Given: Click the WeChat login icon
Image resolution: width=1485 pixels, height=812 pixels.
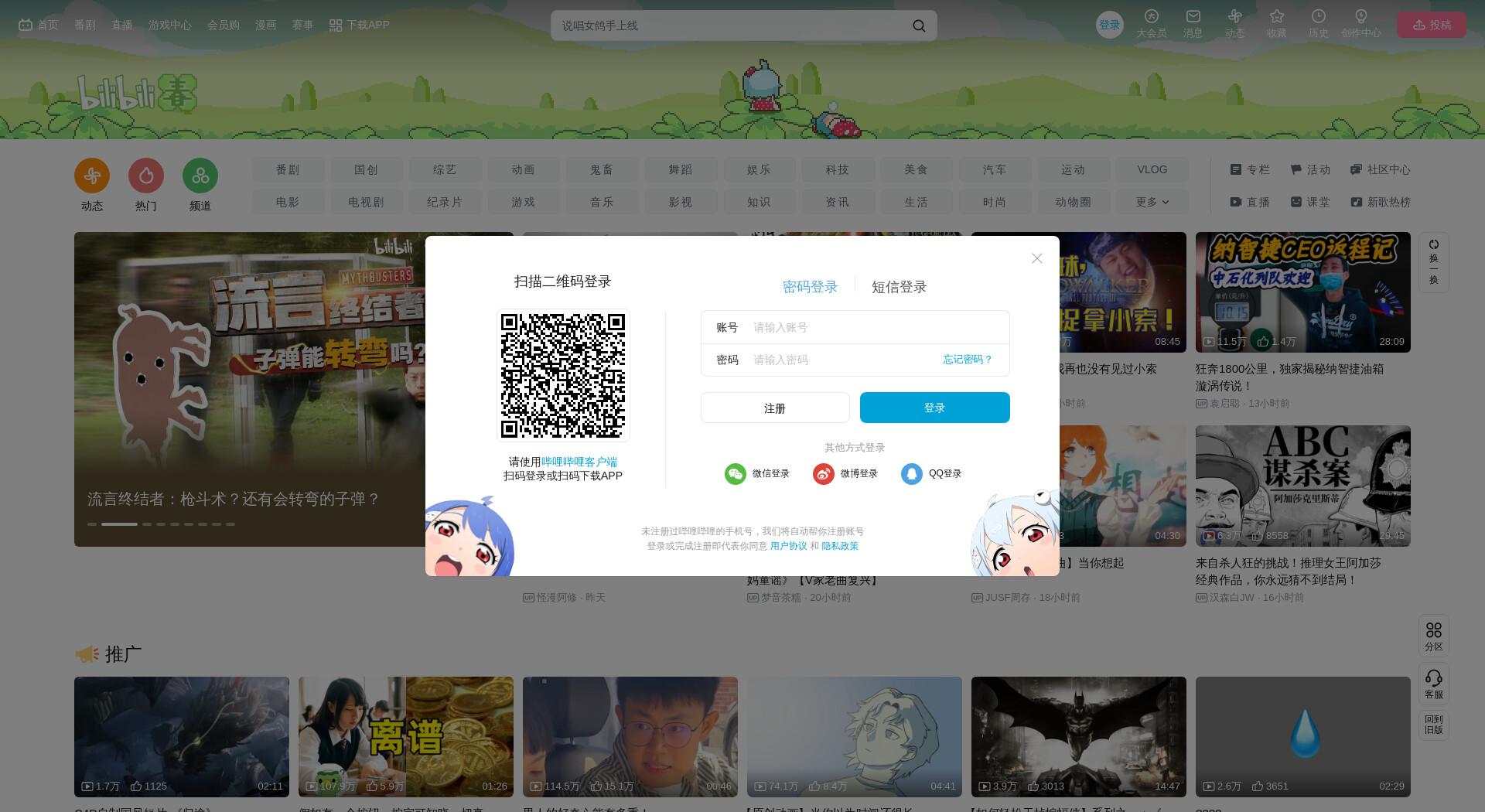Looking at the screenshot, I should pyautogui.click(x=735, y=473).
